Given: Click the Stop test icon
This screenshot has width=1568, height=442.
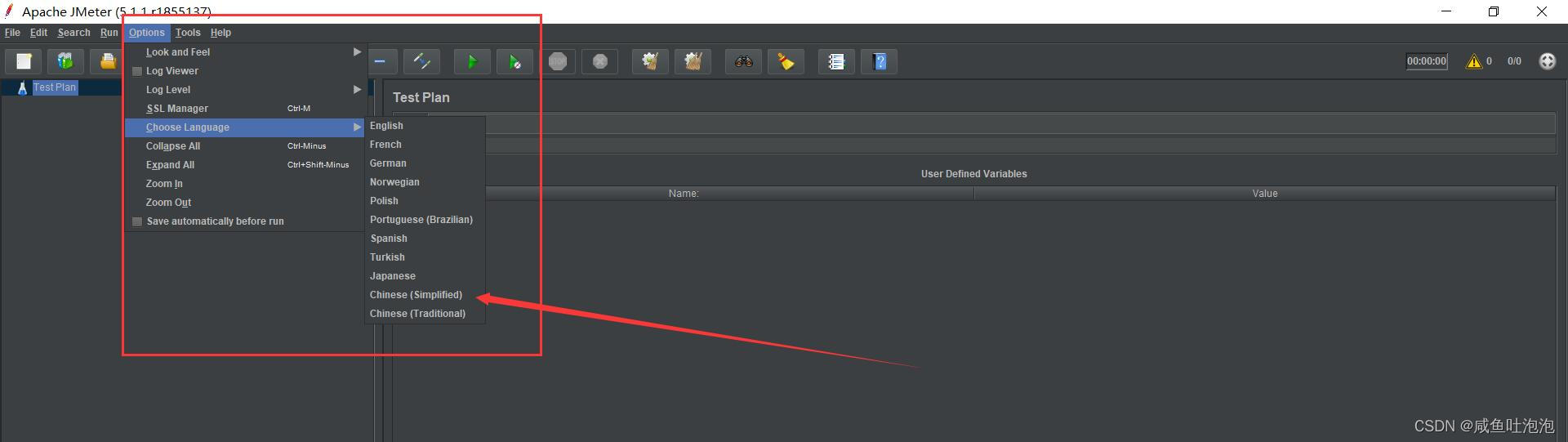Looking at the screenshot, I should coord(558,61).
